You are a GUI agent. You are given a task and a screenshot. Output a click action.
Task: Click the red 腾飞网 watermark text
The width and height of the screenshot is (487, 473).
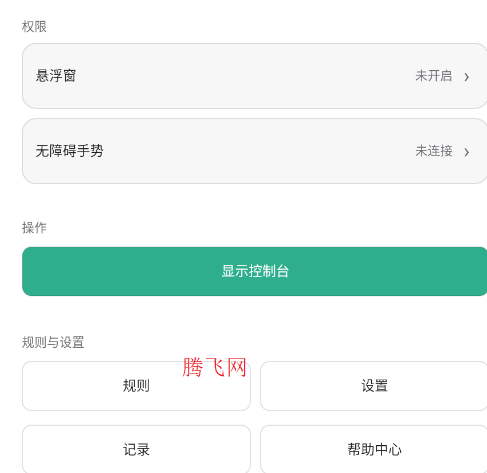click(214, 367)
